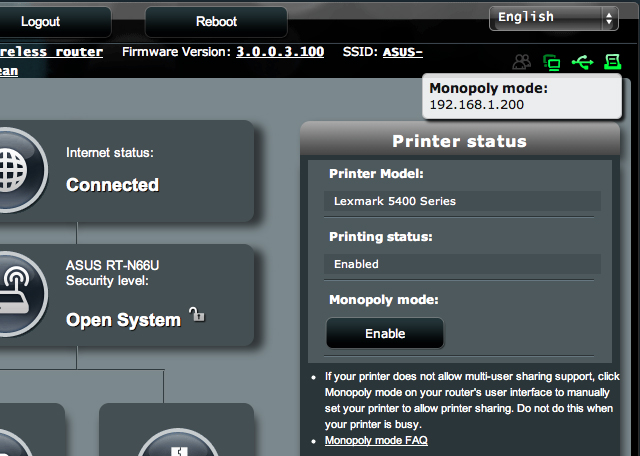Open the firmware version 3.0.0.3.100 link
This screenshot has width=640, height=456.
click(280, 52)
